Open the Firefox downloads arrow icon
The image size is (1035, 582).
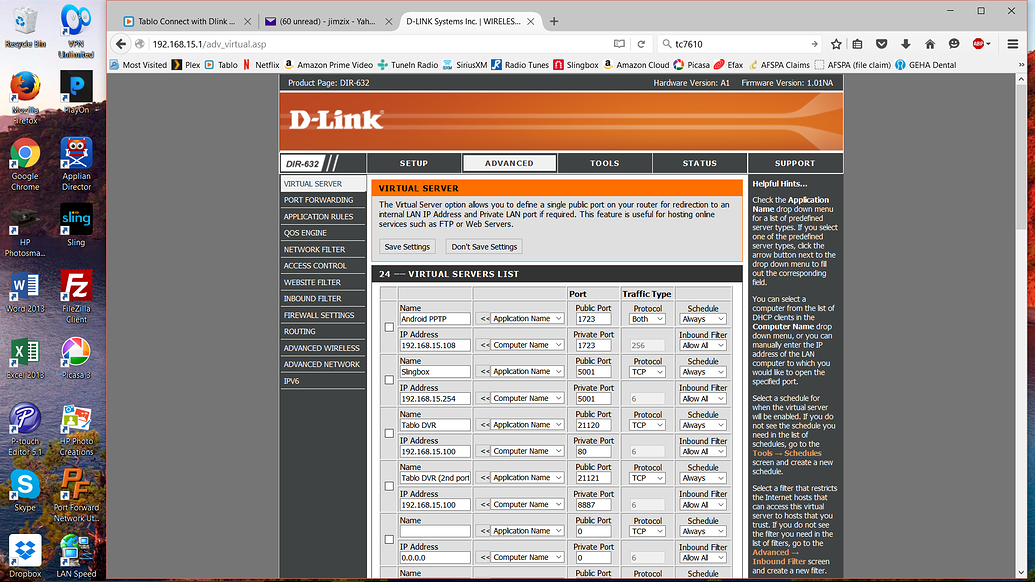pos(906,44)
